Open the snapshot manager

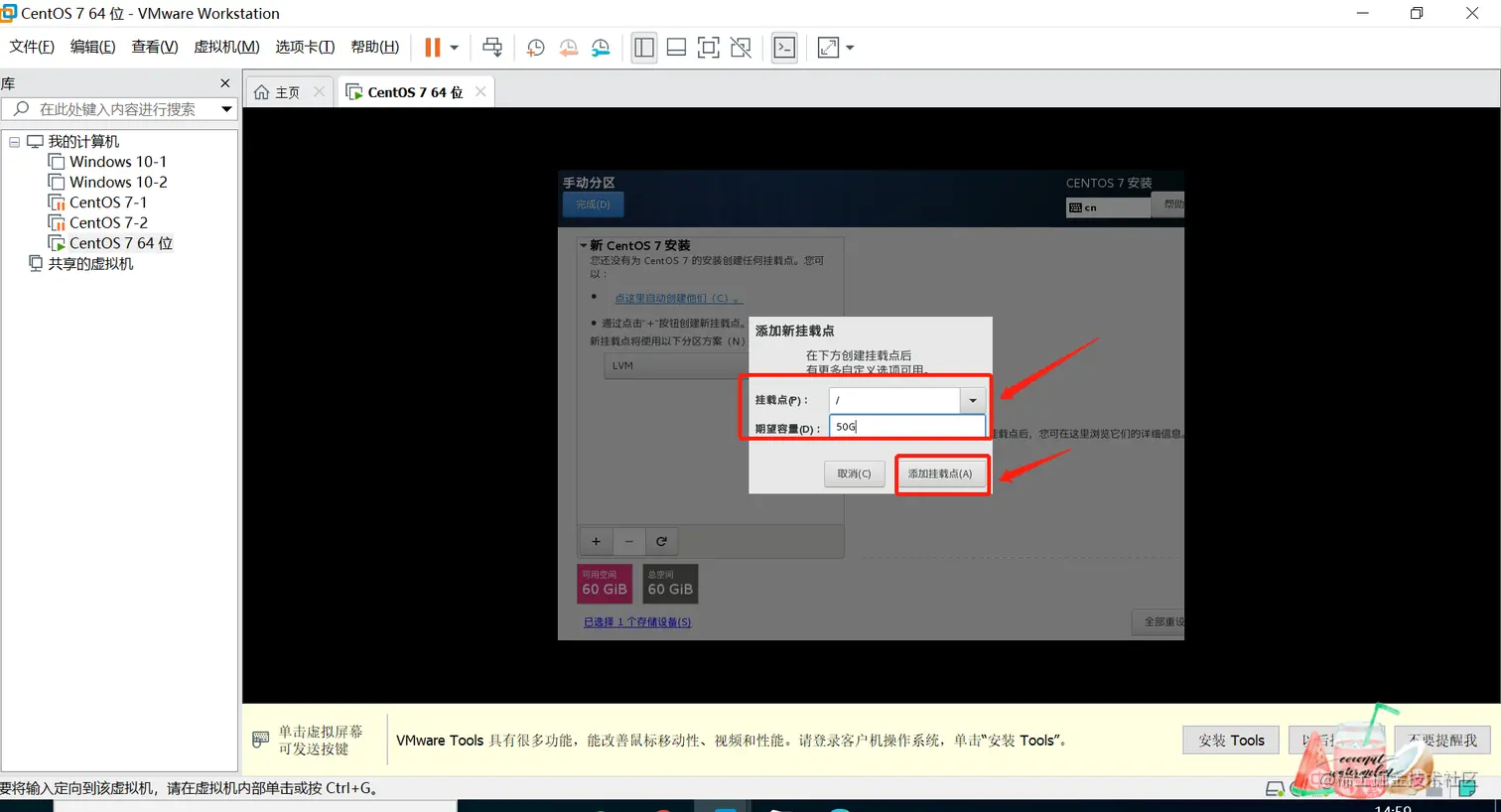point(601,47)
